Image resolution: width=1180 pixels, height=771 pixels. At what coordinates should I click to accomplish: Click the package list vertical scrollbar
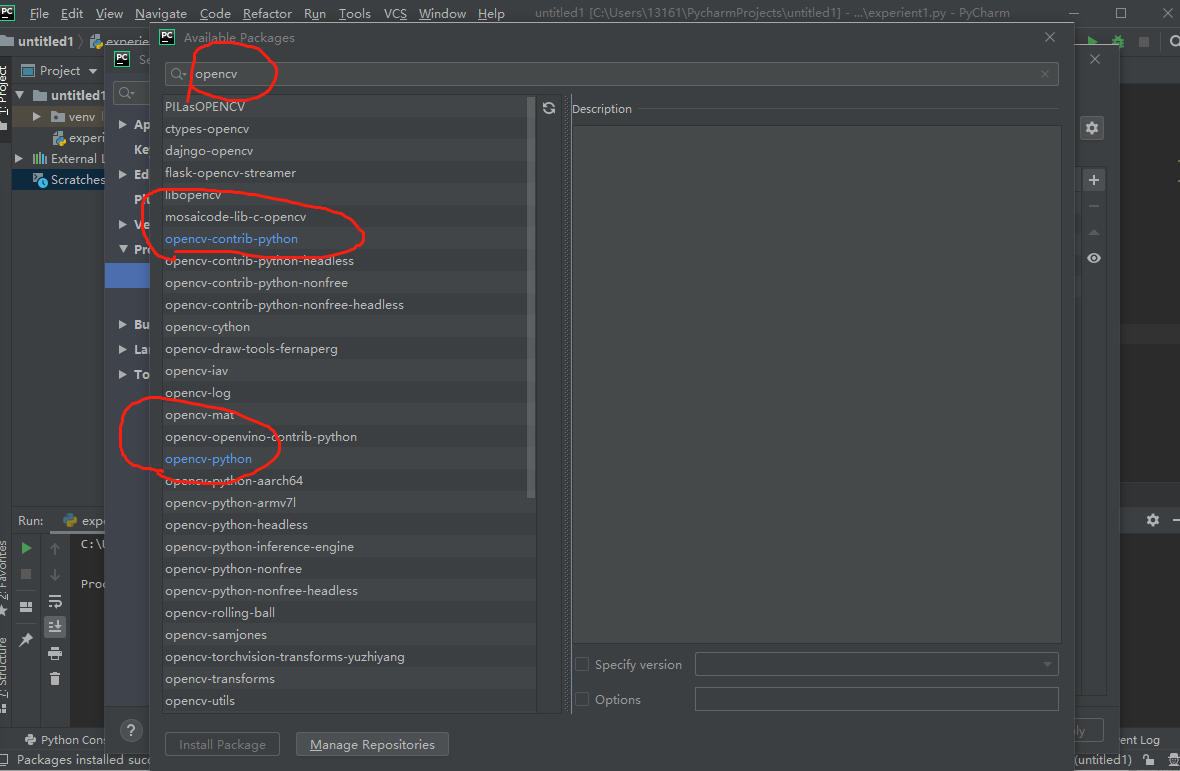pos(531,297)
